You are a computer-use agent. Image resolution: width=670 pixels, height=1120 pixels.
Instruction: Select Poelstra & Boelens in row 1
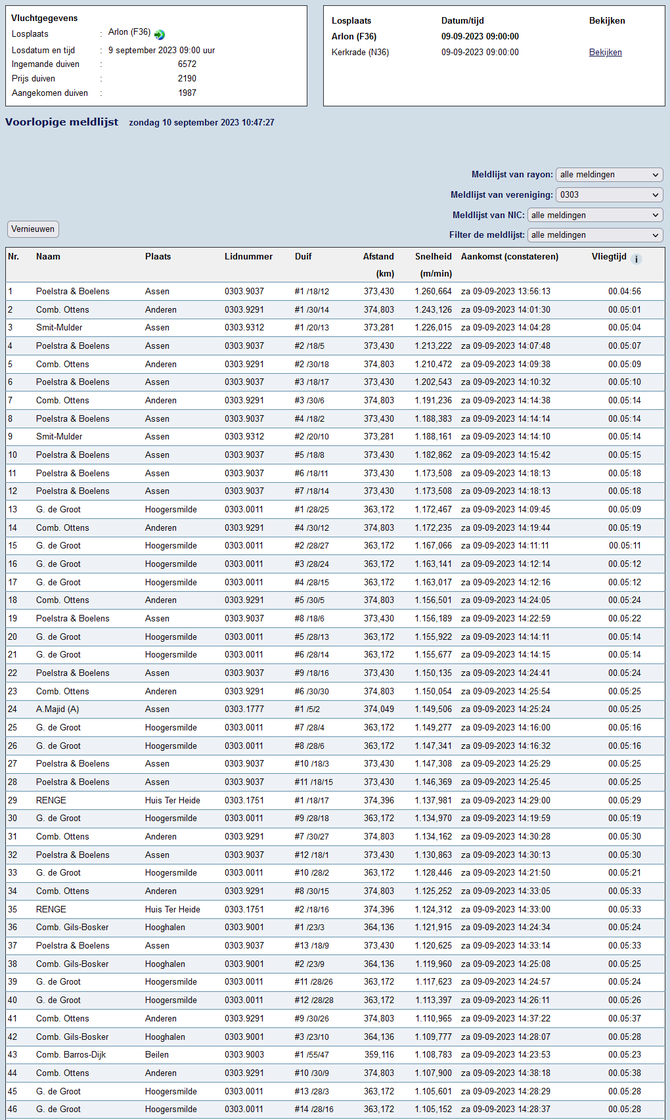pos(72,291)
